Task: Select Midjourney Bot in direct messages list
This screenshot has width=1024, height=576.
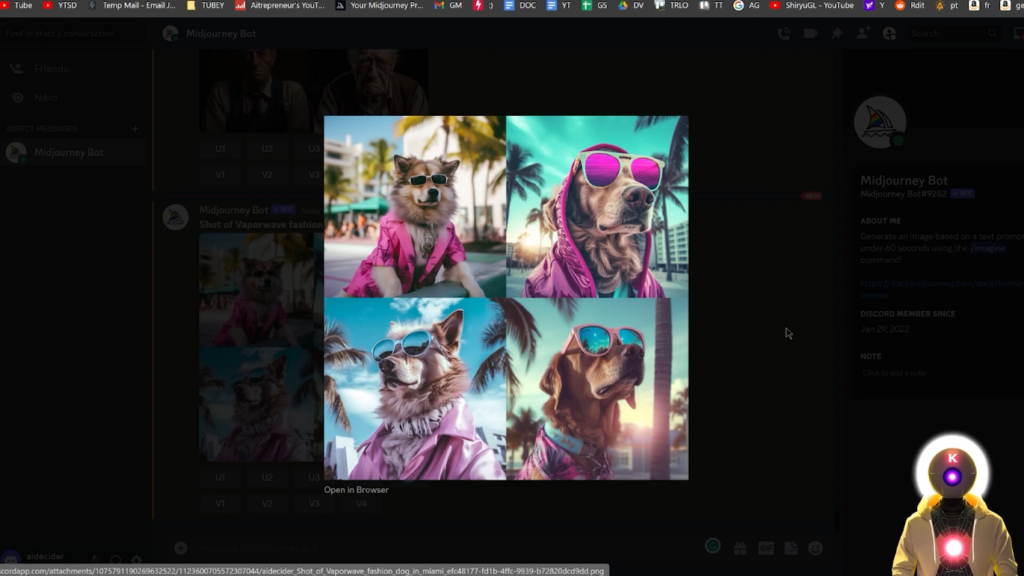Action: pyautogui.click(x=74, y=152)
